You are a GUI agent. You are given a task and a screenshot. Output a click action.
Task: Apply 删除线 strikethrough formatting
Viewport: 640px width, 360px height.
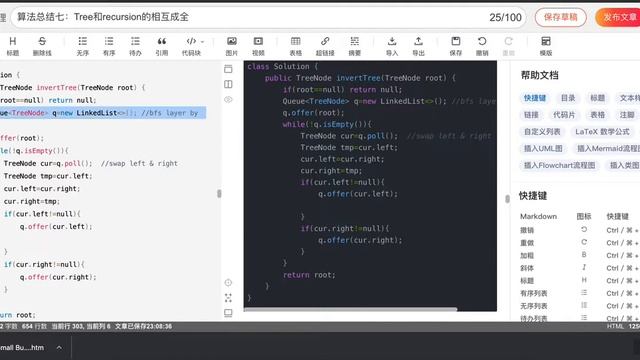(42, 46)
